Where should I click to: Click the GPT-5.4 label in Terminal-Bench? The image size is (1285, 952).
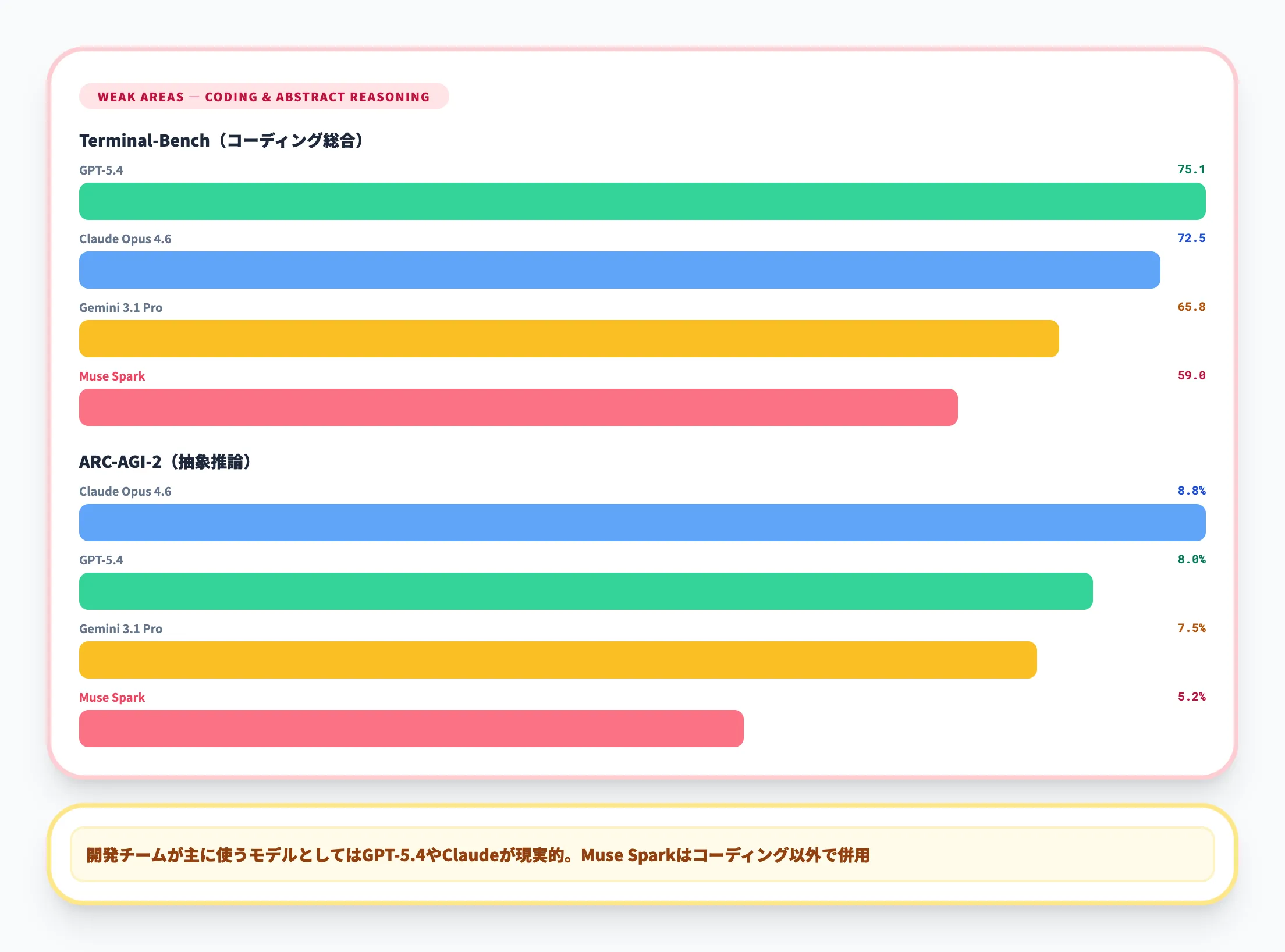tap(102, 170)
